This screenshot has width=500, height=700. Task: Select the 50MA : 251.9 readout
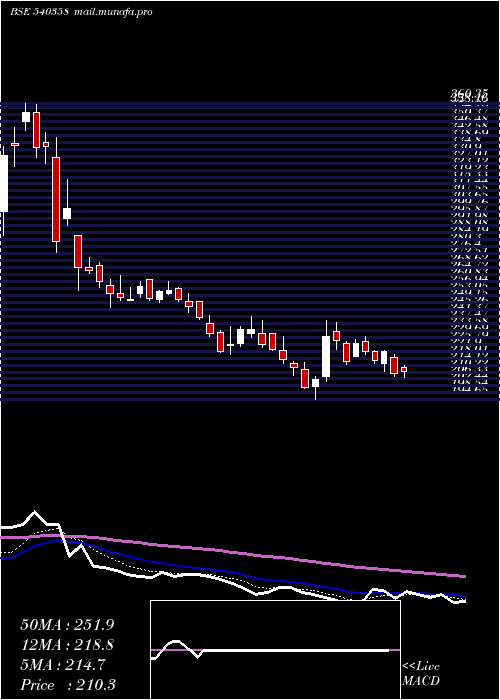click(67, 625)
